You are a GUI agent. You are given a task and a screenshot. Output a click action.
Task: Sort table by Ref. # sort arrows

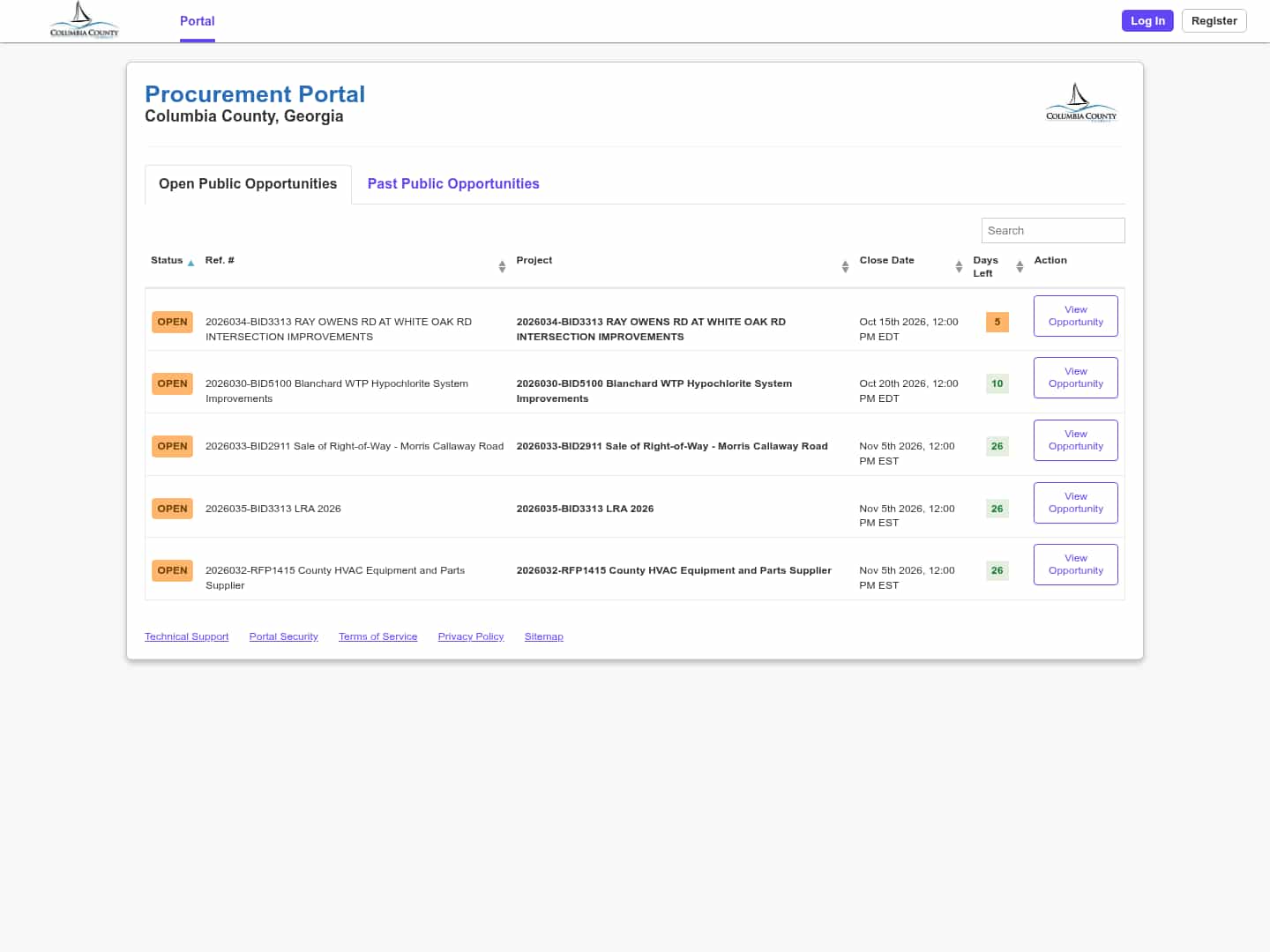502,266
